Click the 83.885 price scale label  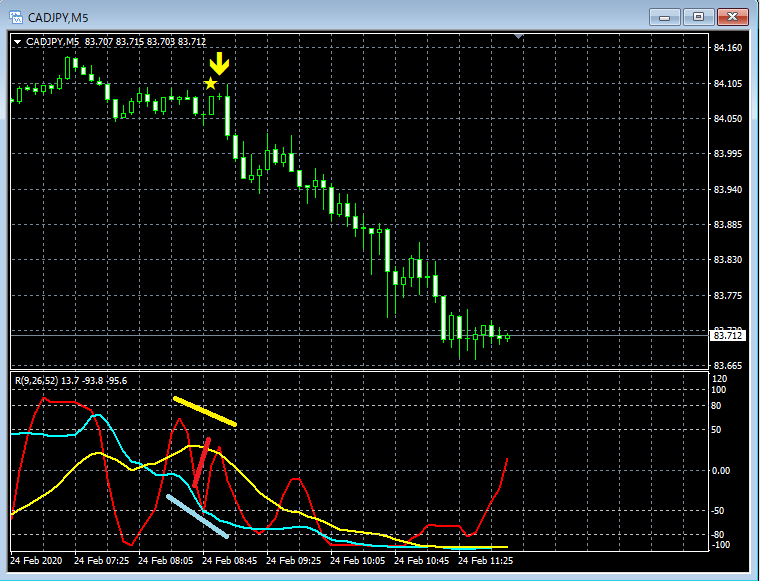click(x=728, y=225)
